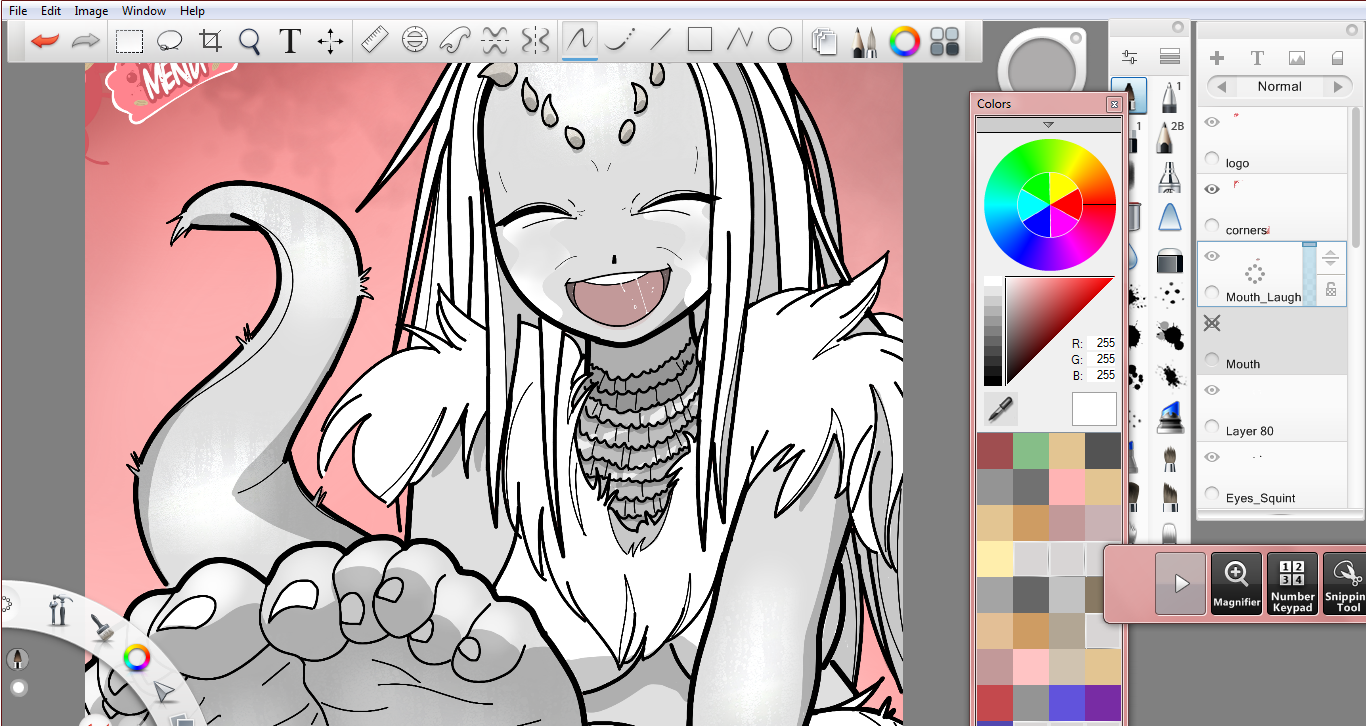Switch to next blend mode arrow
Viewport: 1366px width, 726px height.
(1338, 87)
